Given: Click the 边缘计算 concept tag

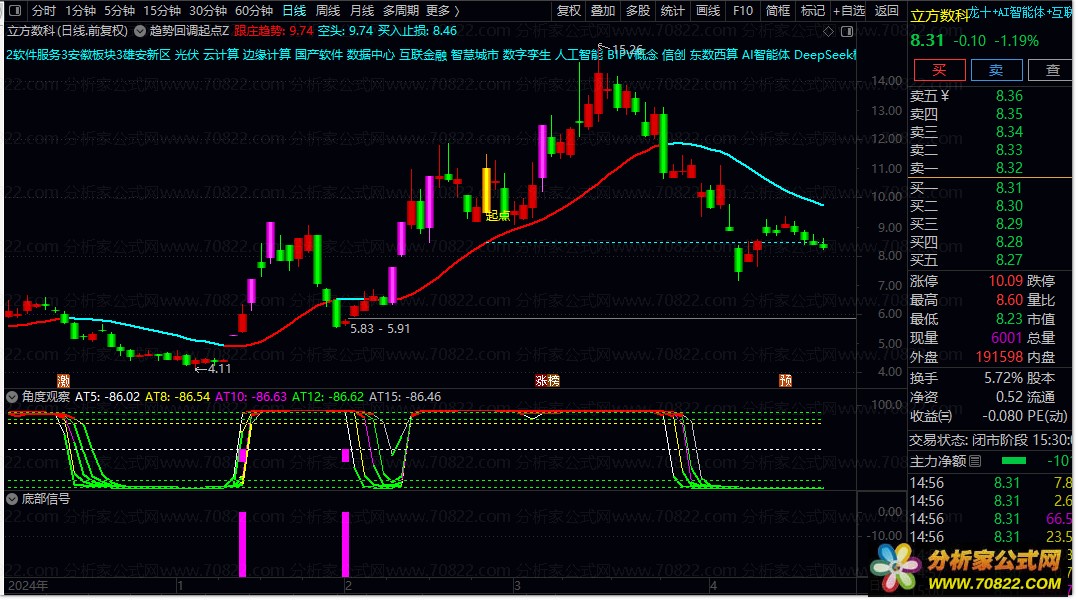Looking at the screenshot, I should [x=267, y=55].
